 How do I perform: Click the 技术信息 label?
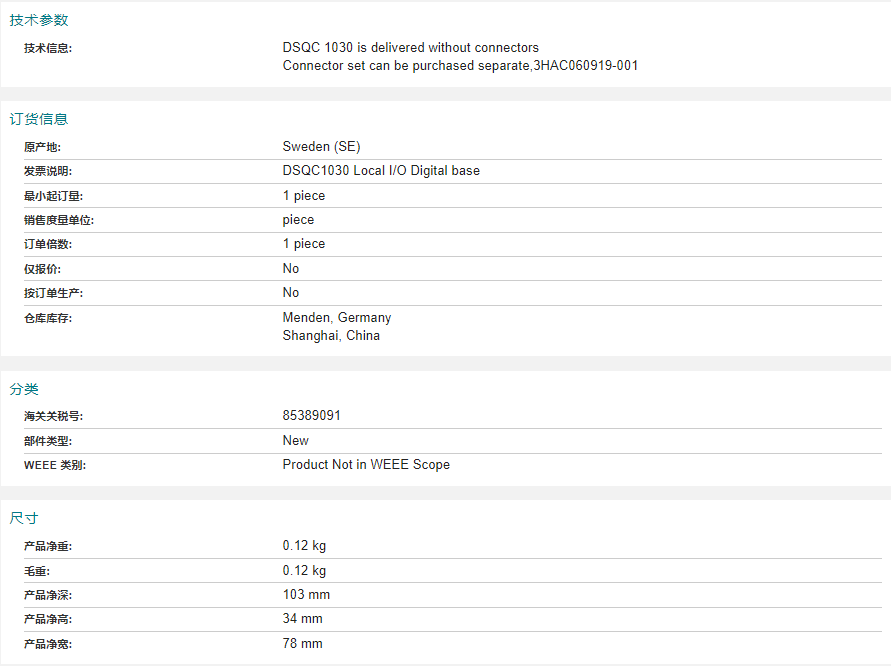pyautogui.click(x=48, y=48)
